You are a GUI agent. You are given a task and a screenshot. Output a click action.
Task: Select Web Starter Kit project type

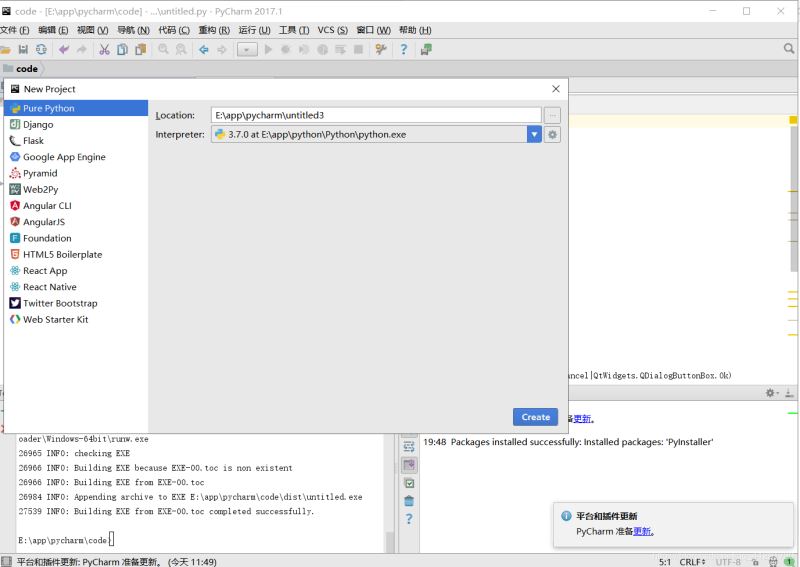click(x=76, y=319)
